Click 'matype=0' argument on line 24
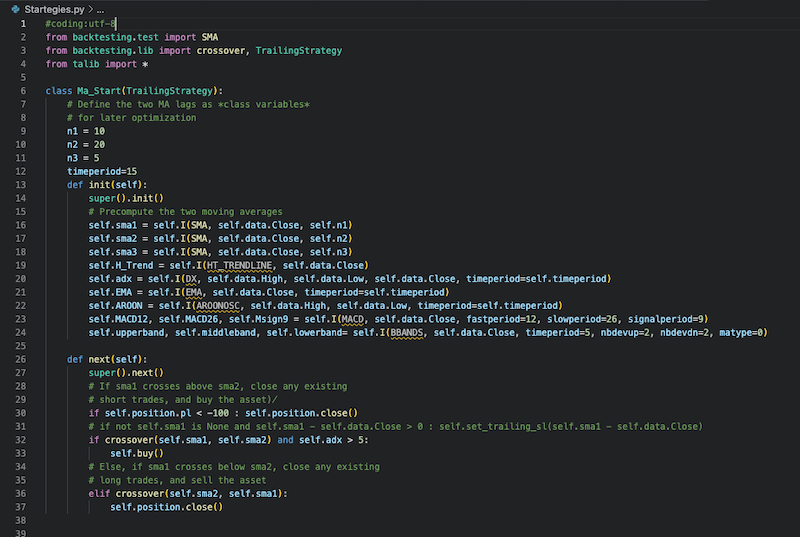This screenshot has height=537, width=800. coord(741,333)
